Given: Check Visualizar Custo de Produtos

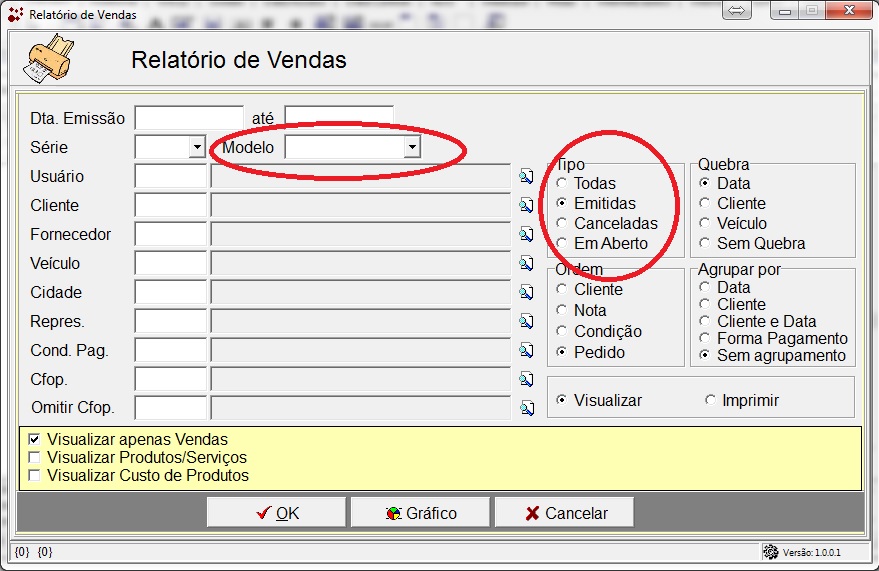Looking at the screenshot, I should 35,476.
